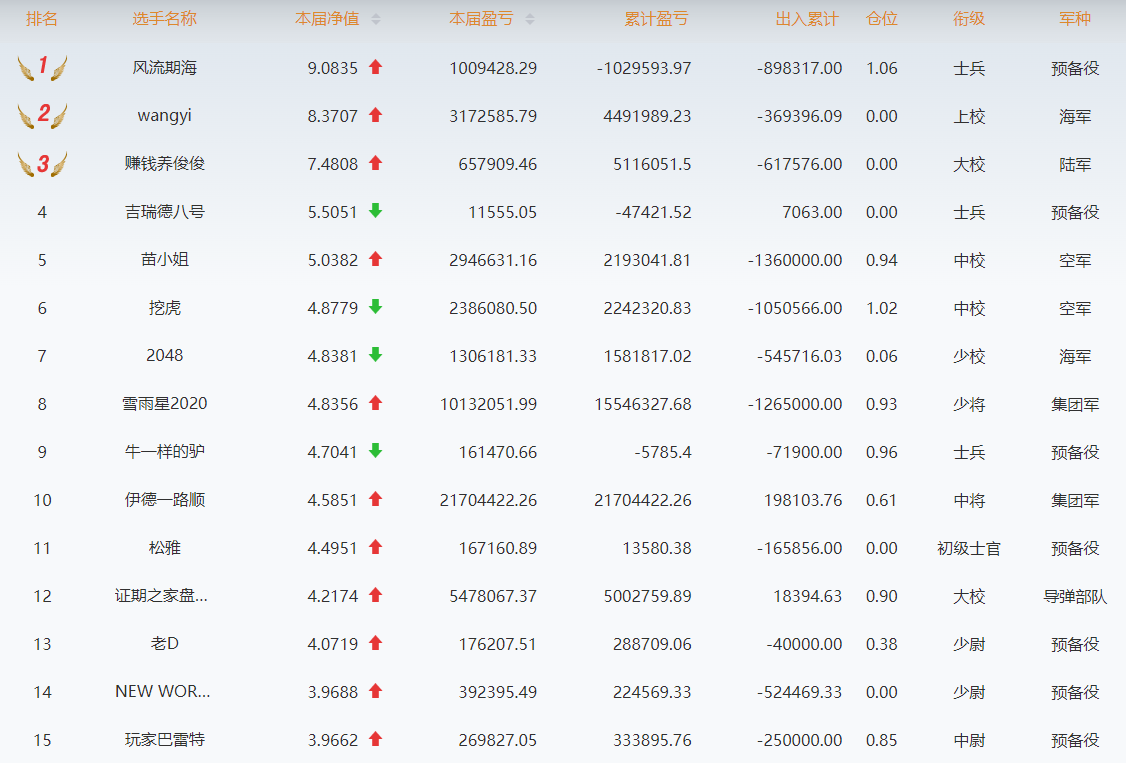This screenshot has width=1126, height=763.
Task: Open player 赚钱养俊俊
Action: [x=164, y=164]
